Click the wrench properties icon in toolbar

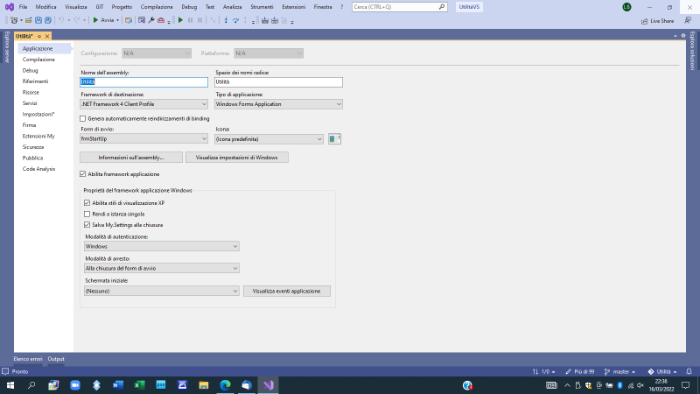coord(151,20)
